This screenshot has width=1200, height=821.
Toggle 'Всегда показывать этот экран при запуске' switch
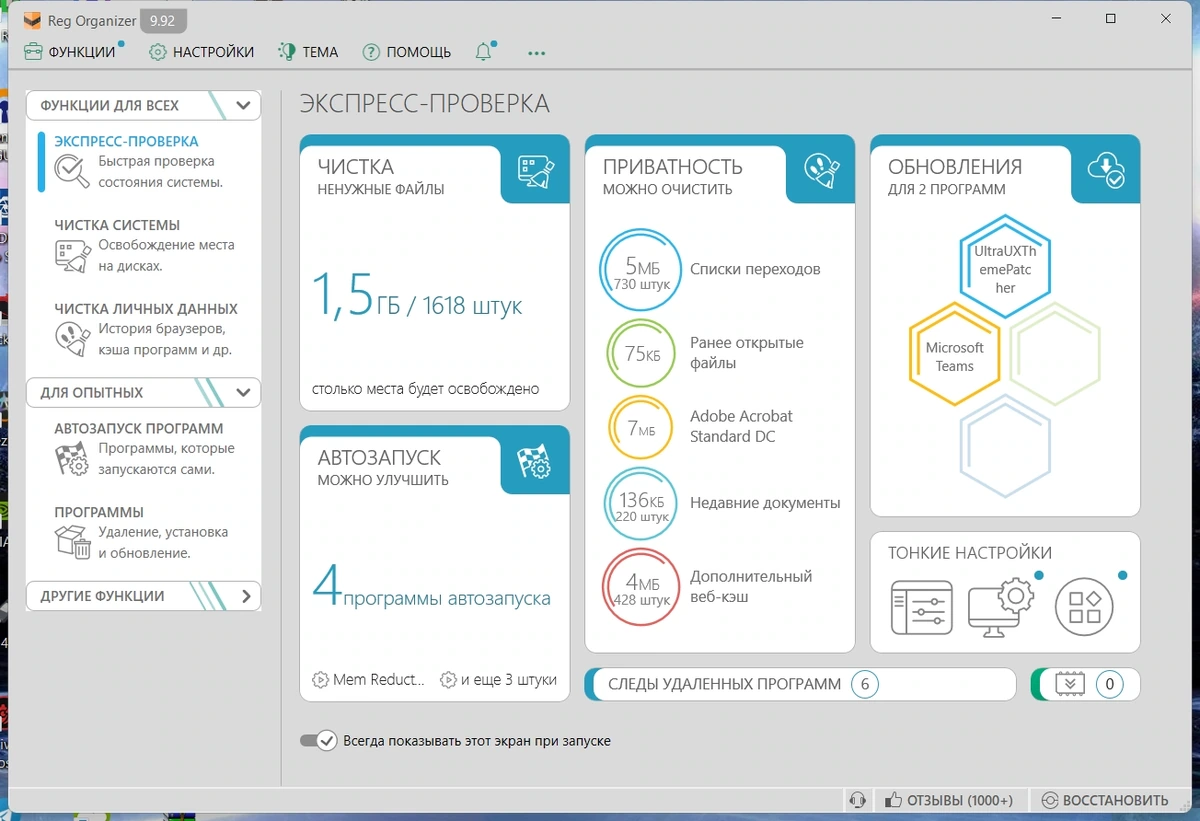coord(319,741)
